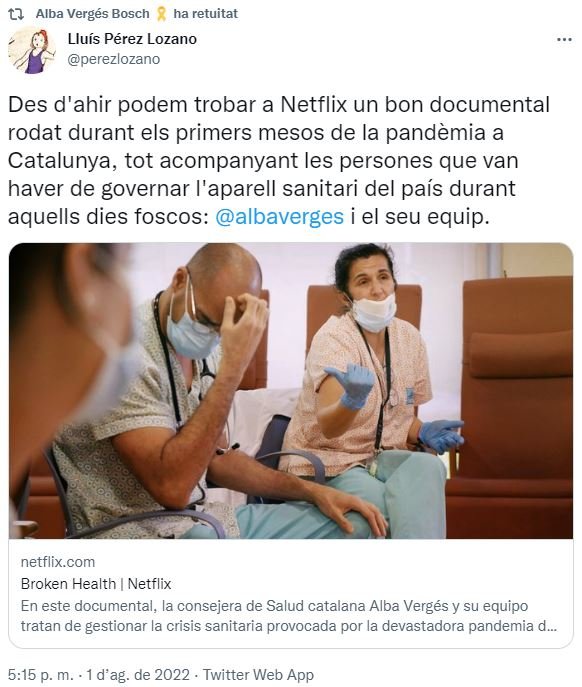The height and width of the screenshot is (687, 582).
Task: Open Lluís Pérez Lozano's profile avatar
Action: point(32,50)
